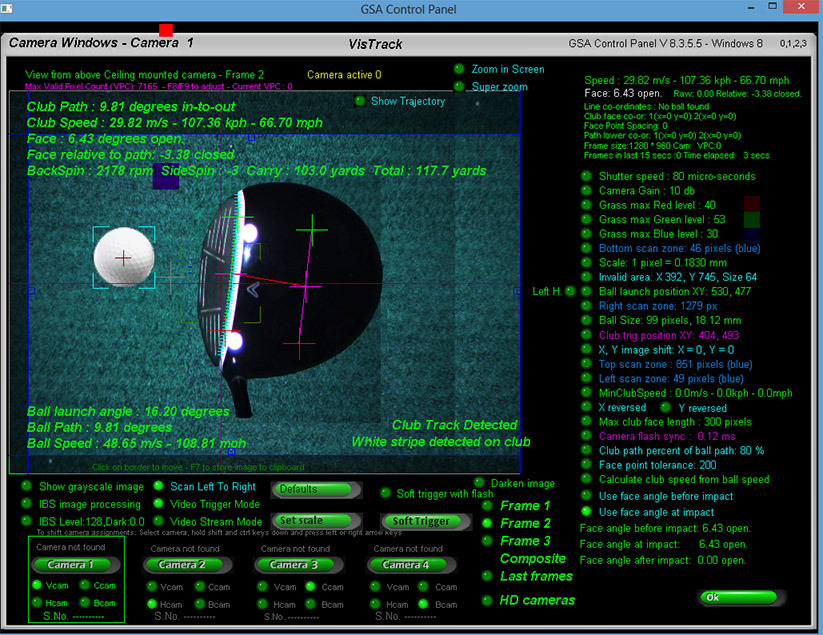Click the golf ball in camera view
823x635 pixels.
coord(124,258)
